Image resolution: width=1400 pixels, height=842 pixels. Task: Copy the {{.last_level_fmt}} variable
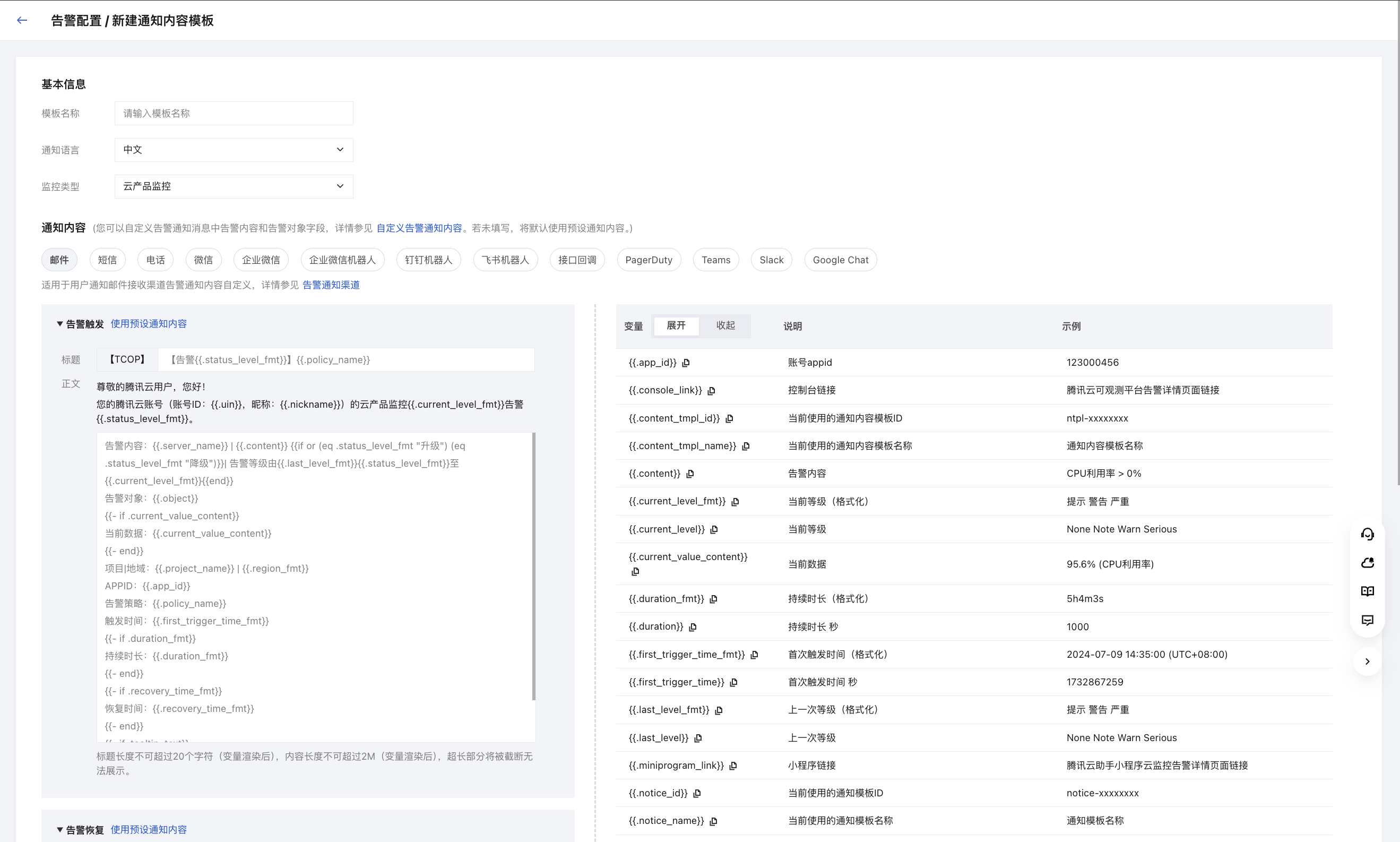(719, 711)
